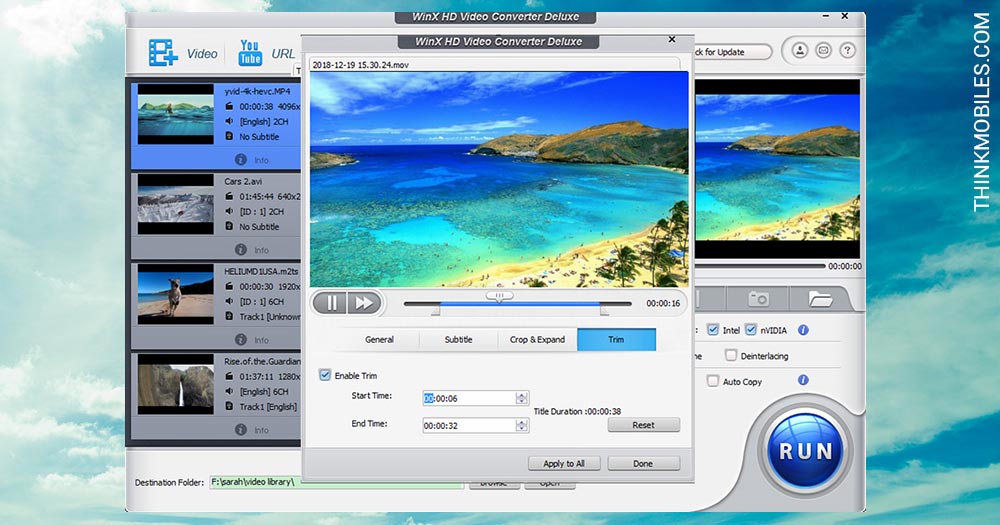Toggle Intel hardware acceleration checkbox
The width and height of the screenshot is (1000, 525).
(x=713, y=330)
